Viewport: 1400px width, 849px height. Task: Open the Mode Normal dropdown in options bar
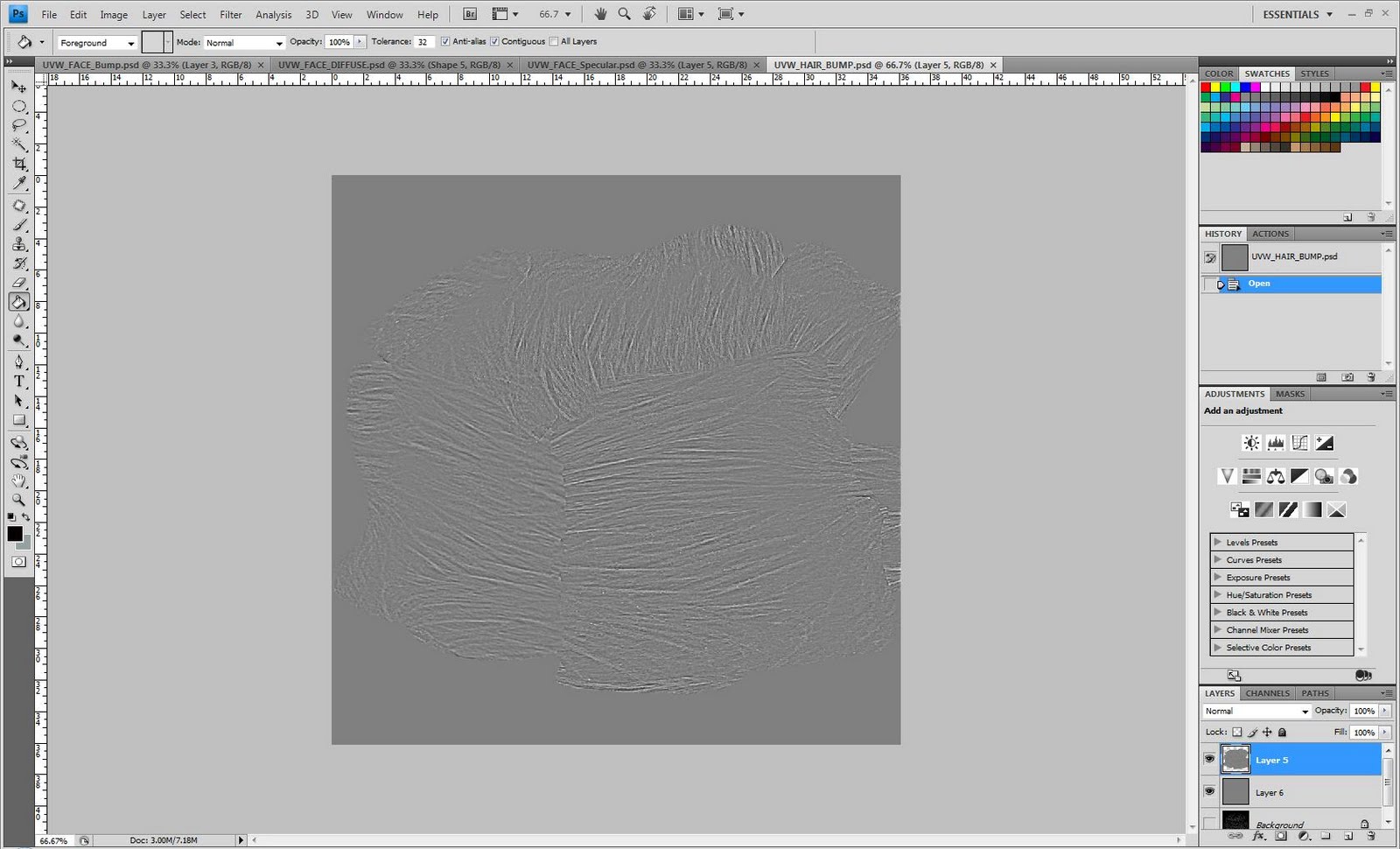[x=244, y=42]
